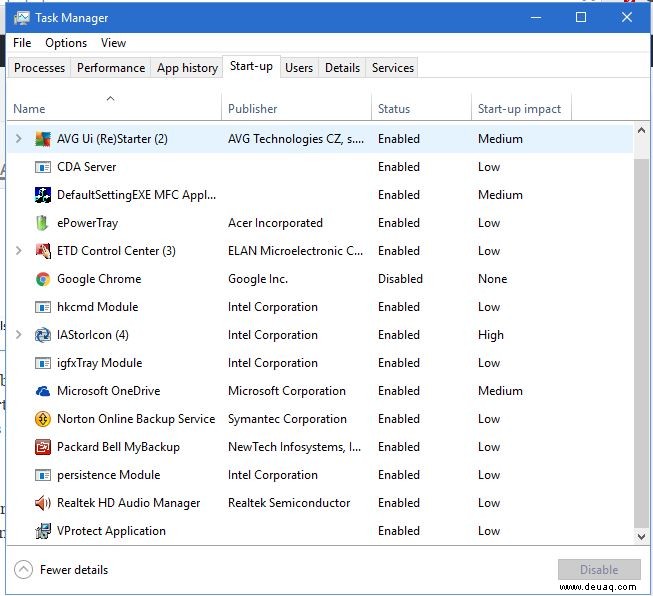Click Acer Incorporated publisher cell
The height and width of the screenshot is (596, 653).
[275, 223]
